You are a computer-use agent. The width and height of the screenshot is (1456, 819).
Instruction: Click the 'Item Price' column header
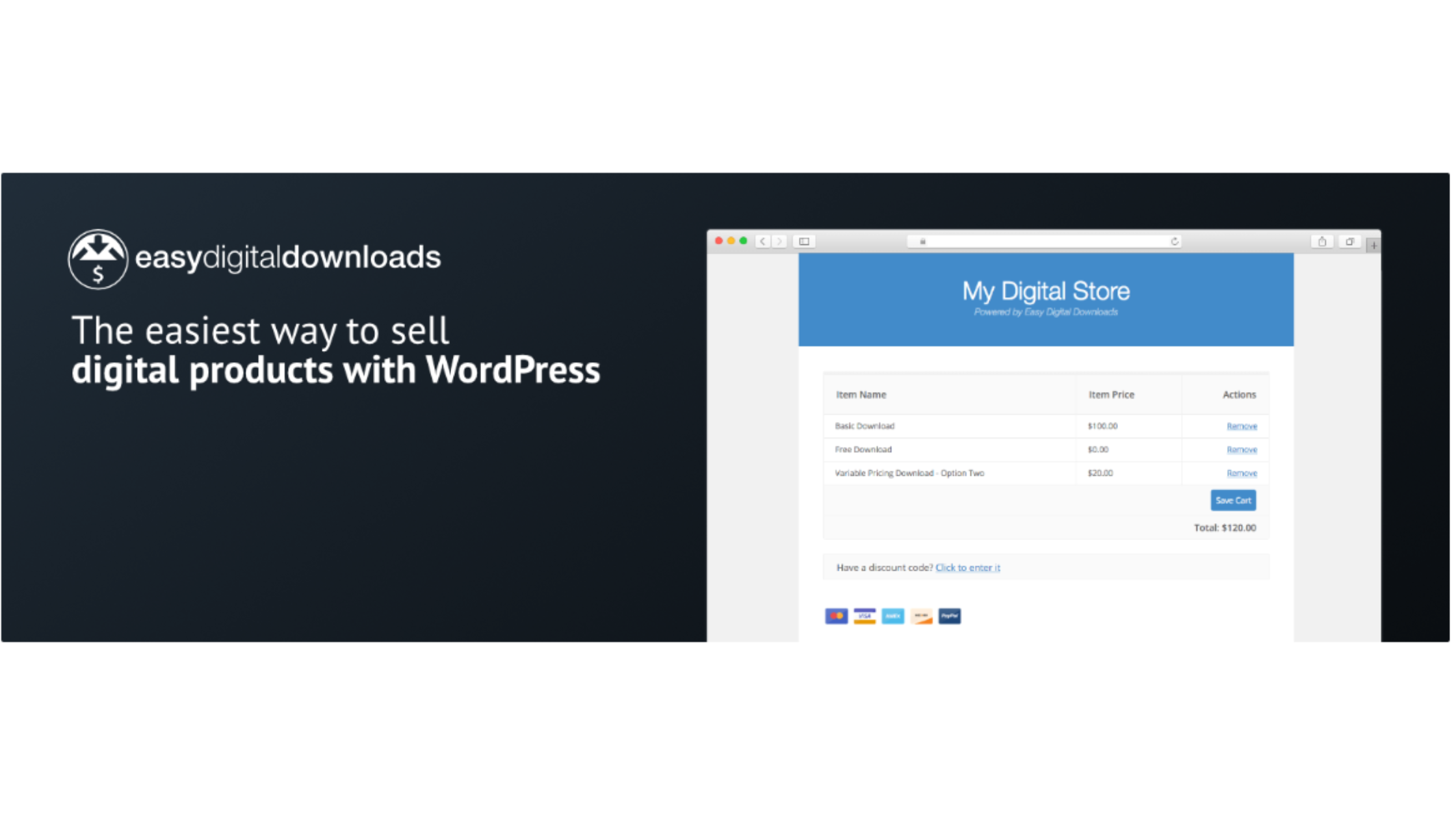coord(1111,395)
